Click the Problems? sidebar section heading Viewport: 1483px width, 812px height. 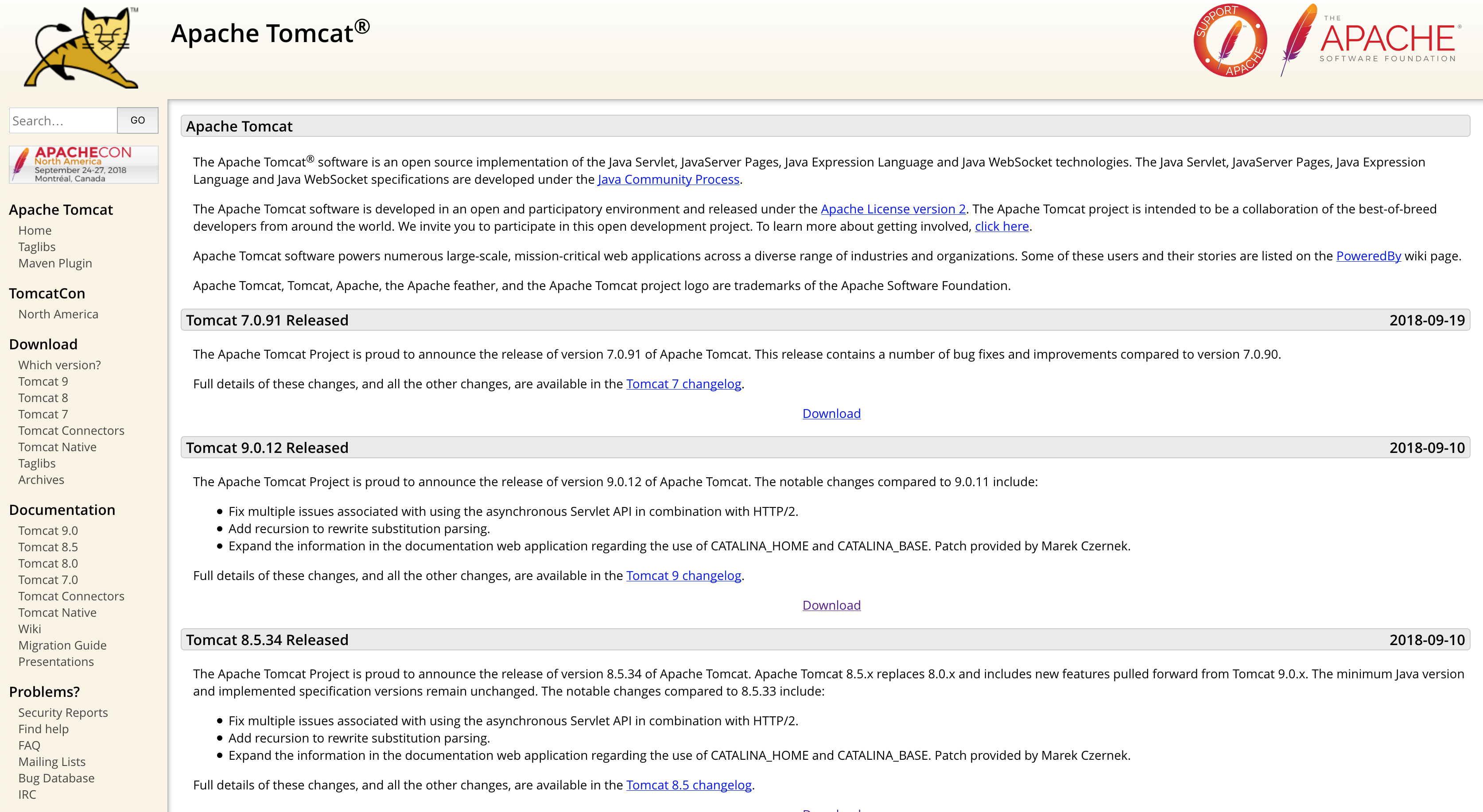click(x=44, y=692)
